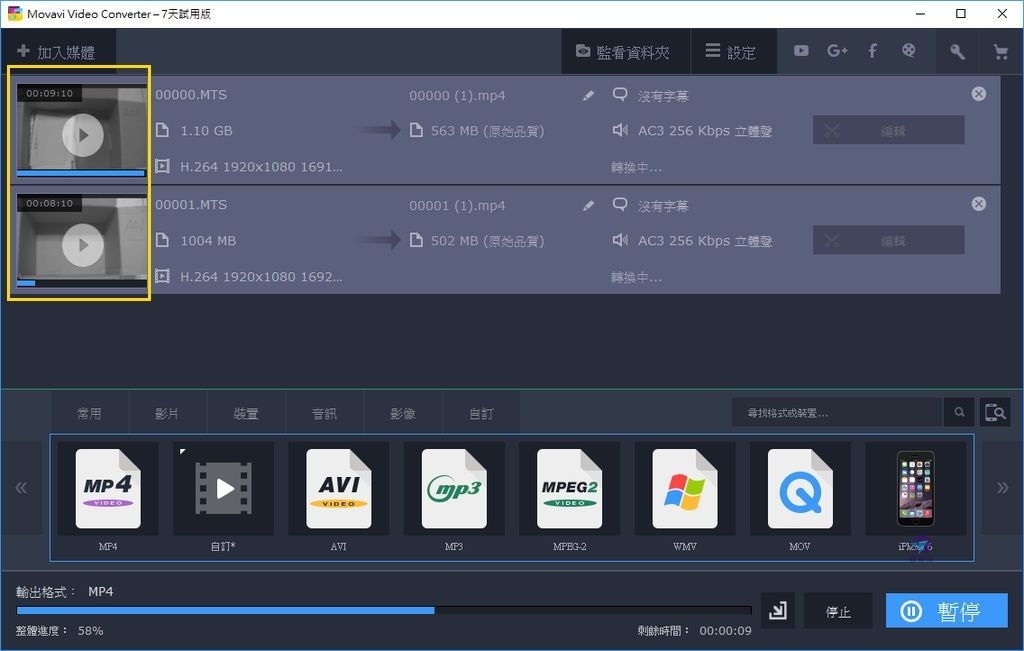Click the 停止 stop button

click(838, 611)
